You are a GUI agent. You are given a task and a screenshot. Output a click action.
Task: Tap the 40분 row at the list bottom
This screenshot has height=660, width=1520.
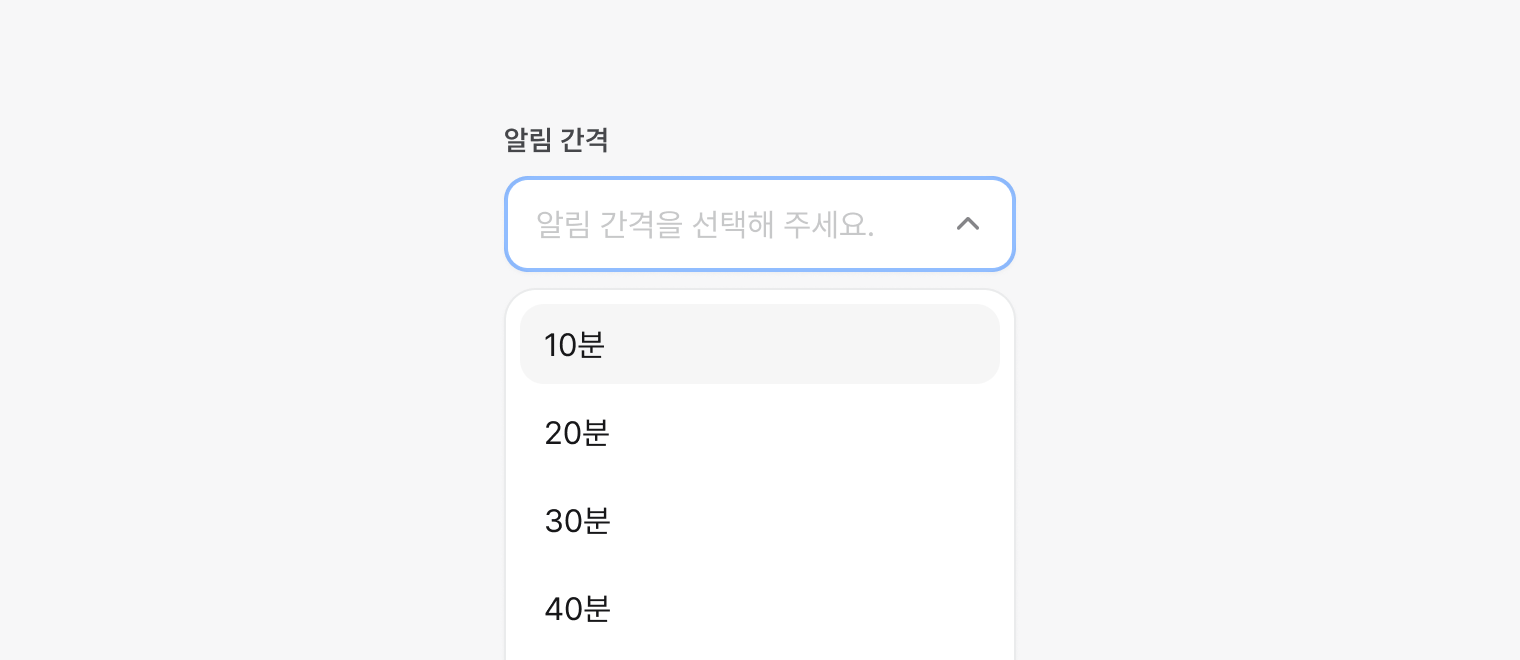760,609
